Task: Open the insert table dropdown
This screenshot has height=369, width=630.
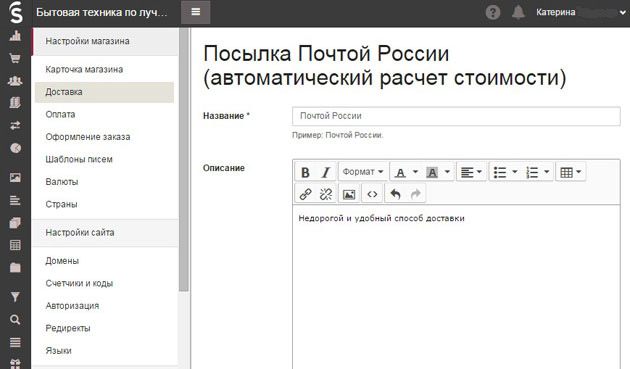Action: (x=571, y=172)
